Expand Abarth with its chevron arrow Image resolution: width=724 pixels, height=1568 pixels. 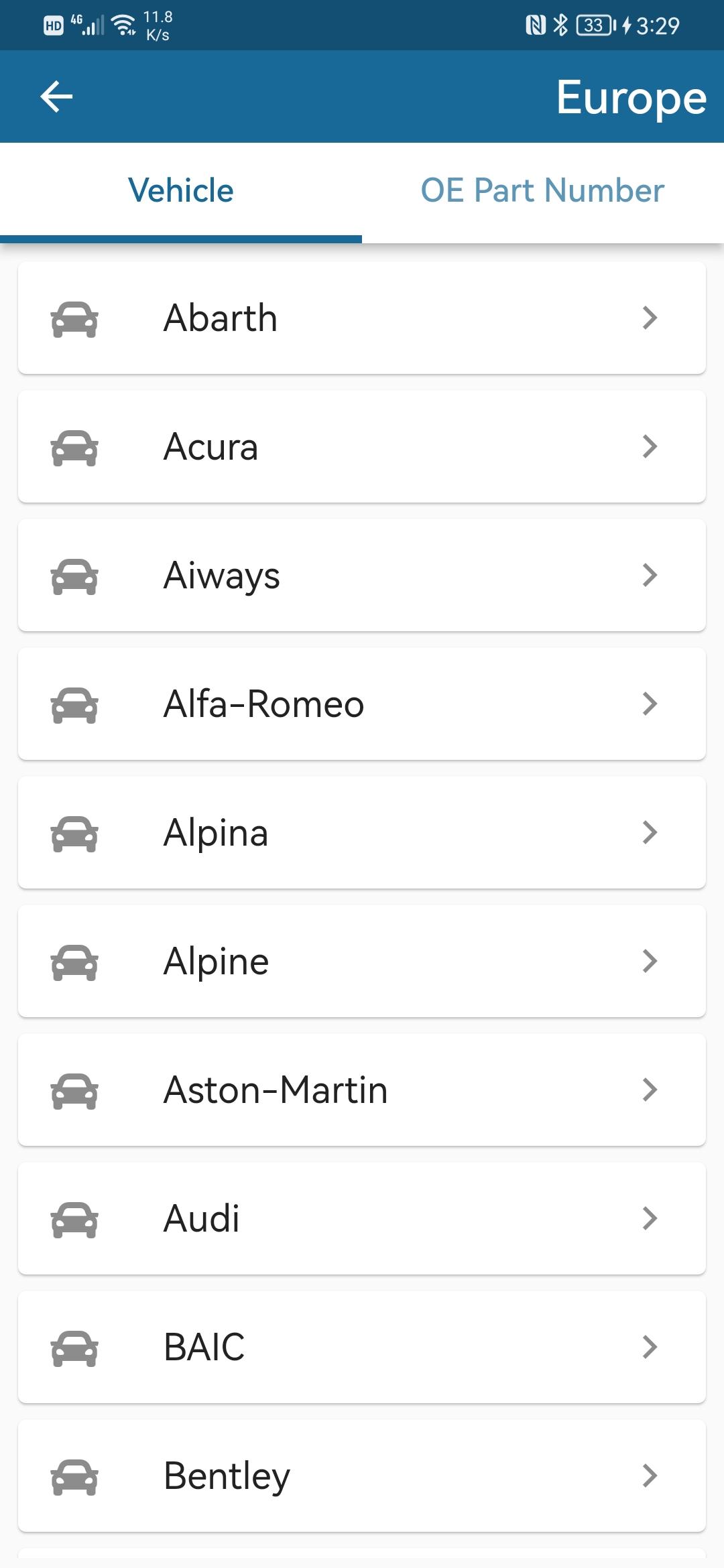coord(650,318)
